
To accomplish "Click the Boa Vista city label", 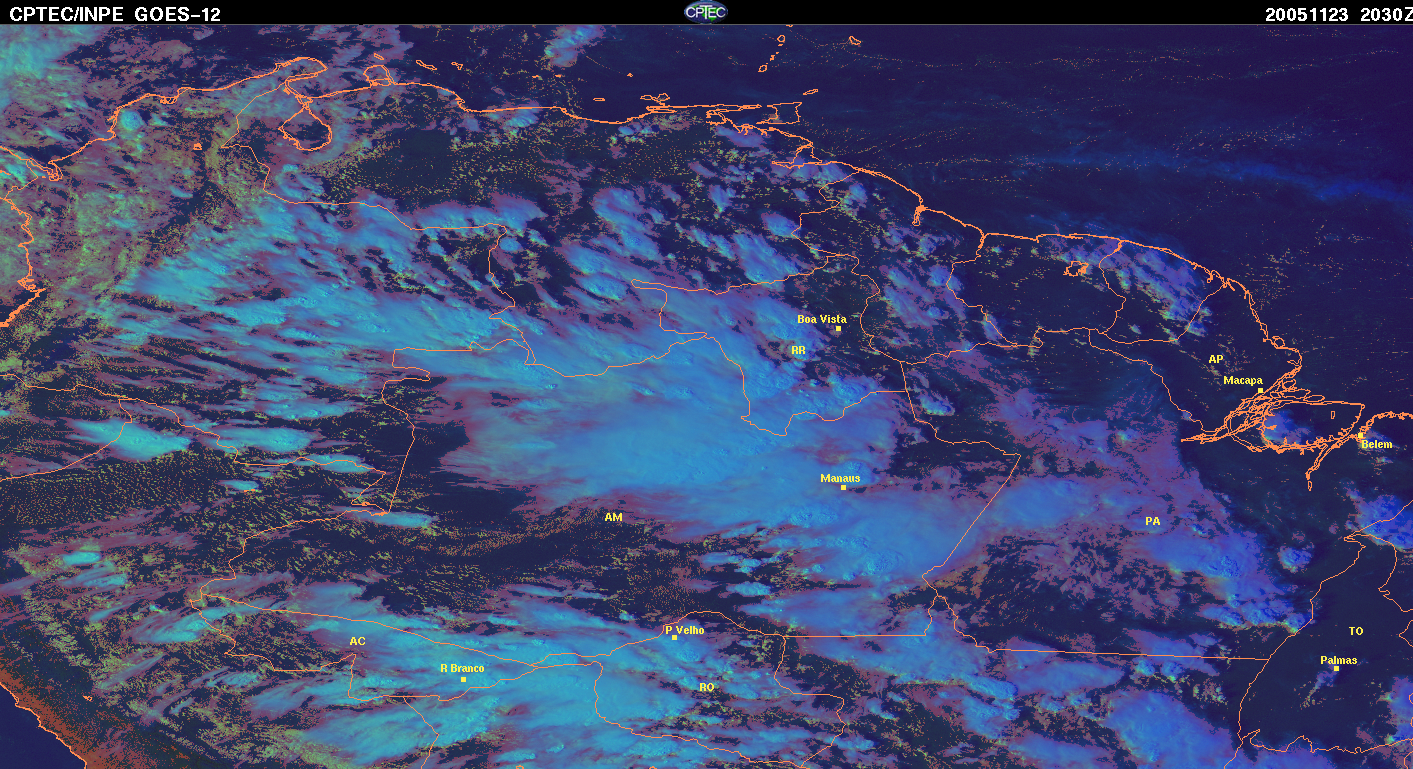I will click(821, 319).
